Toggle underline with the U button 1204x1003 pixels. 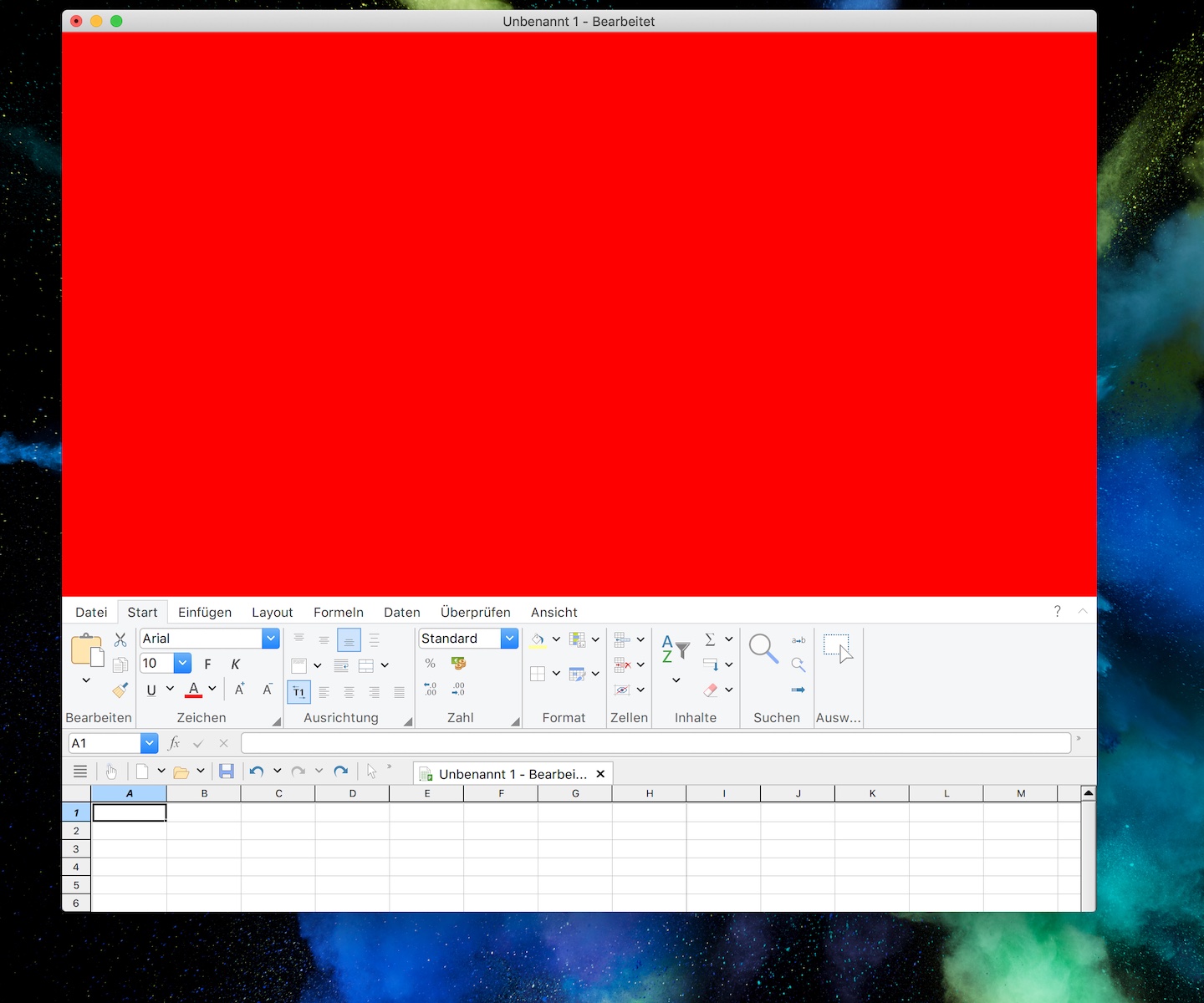(151, 690)
